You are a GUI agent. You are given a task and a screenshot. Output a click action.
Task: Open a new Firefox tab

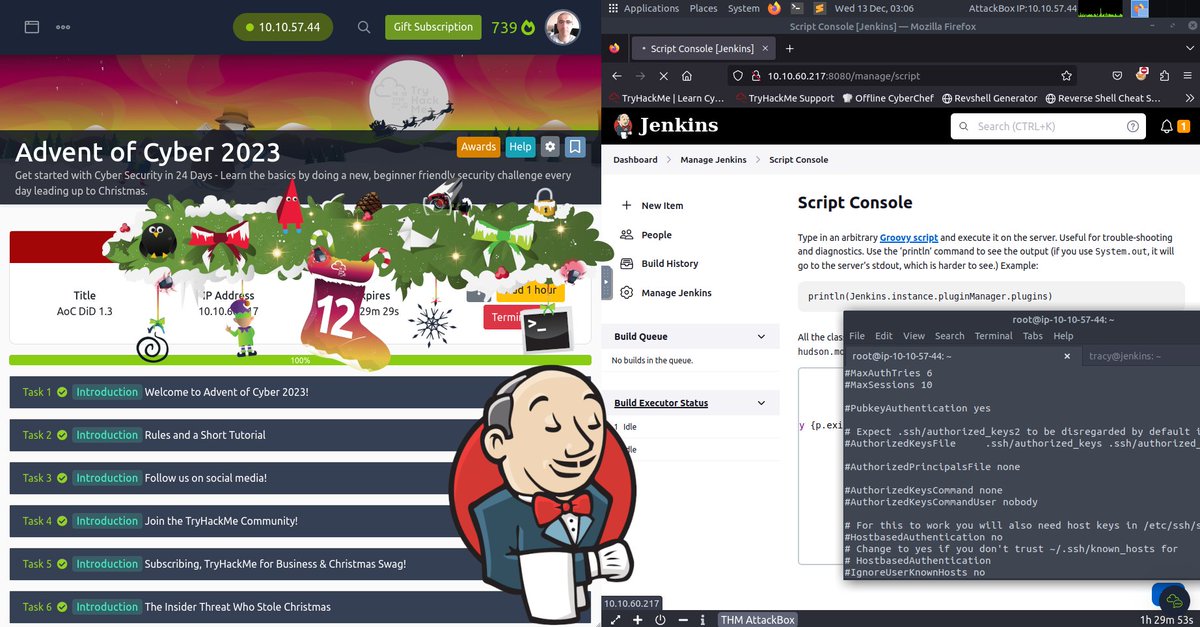click(789, 48)
